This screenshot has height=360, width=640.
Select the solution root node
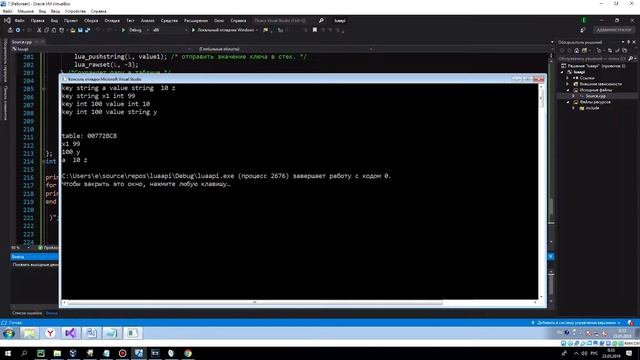click(593, 66)
